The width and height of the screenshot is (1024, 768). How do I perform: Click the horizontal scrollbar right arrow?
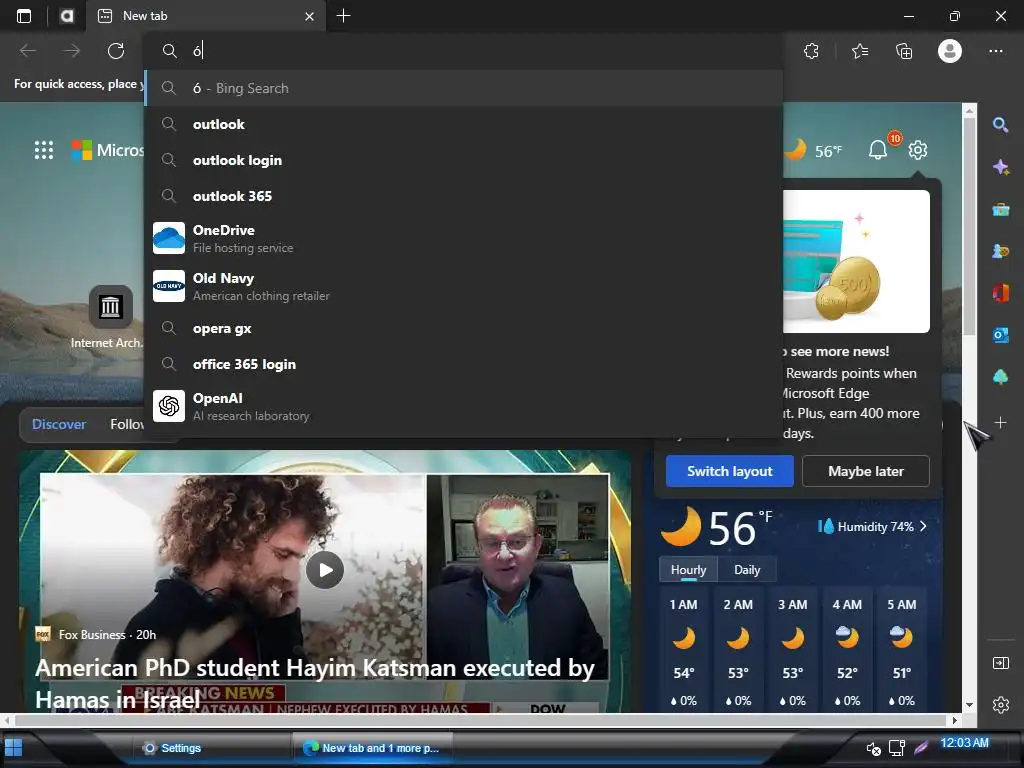955,721
